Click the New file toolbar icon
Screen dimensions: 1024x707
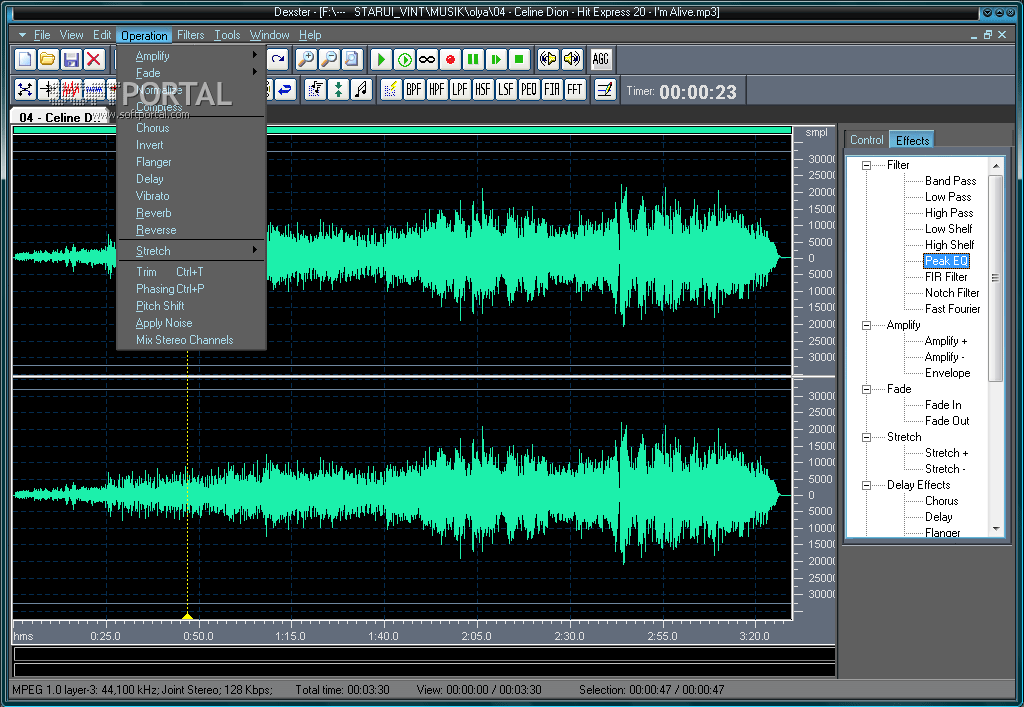point(25,59)
